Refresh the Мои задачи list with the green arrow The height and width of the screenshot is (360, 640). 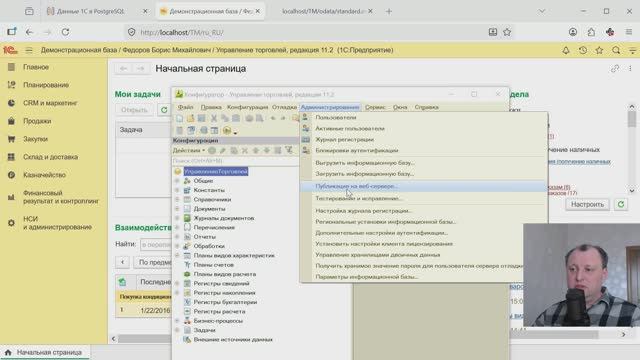click(164, 110)
